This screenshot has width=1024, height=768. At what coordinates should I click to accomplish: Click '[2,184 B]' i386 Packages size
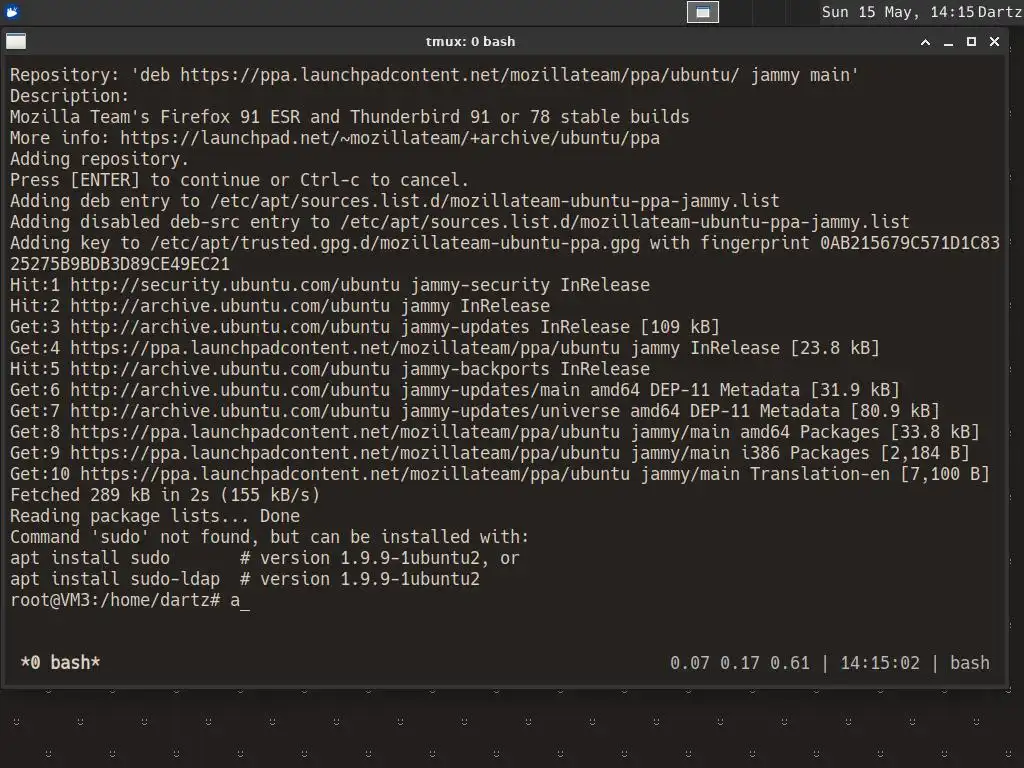click(925, 453)
